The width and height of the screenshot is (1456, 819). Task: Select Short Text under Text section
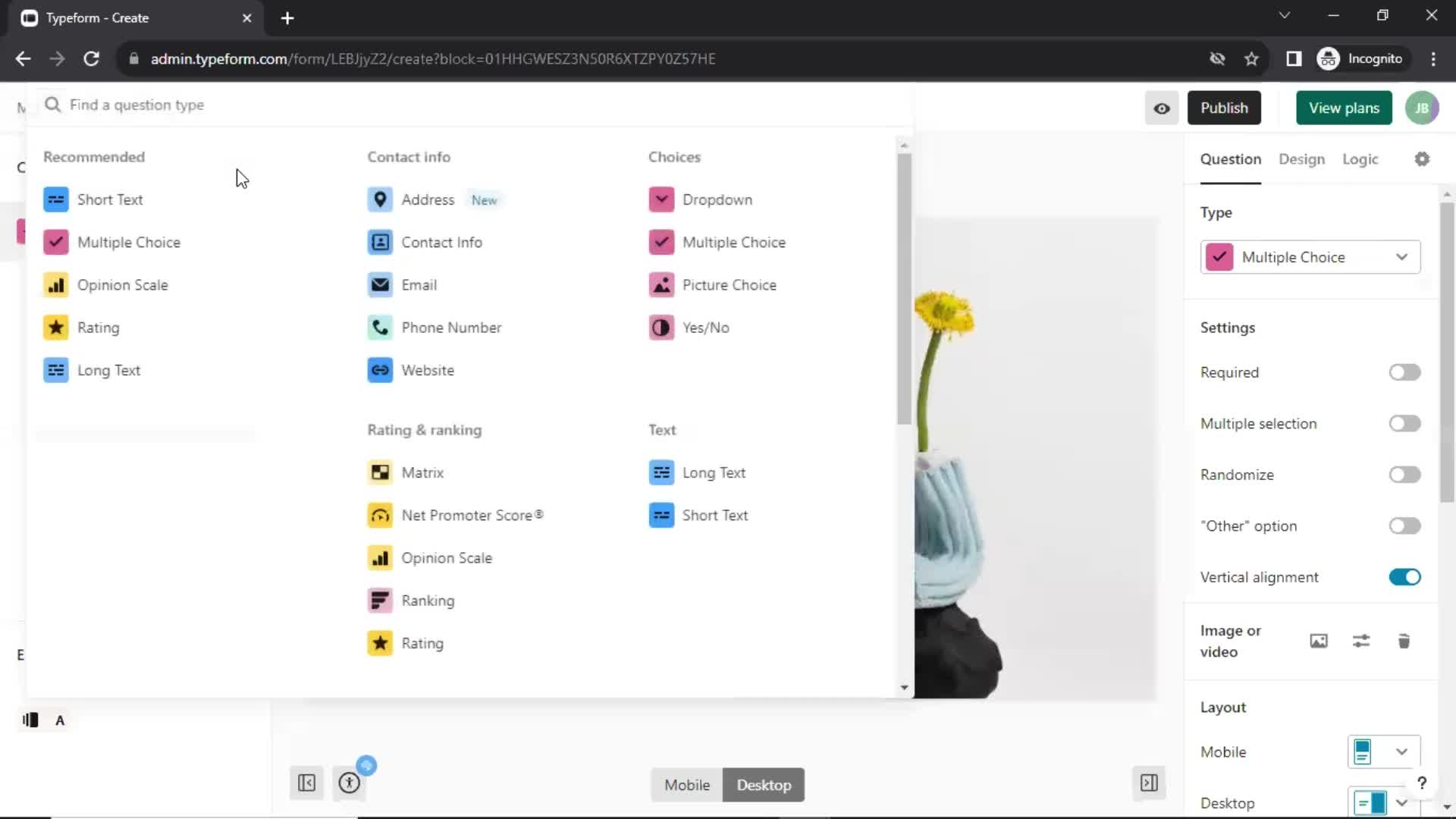(x=698, y=515)
